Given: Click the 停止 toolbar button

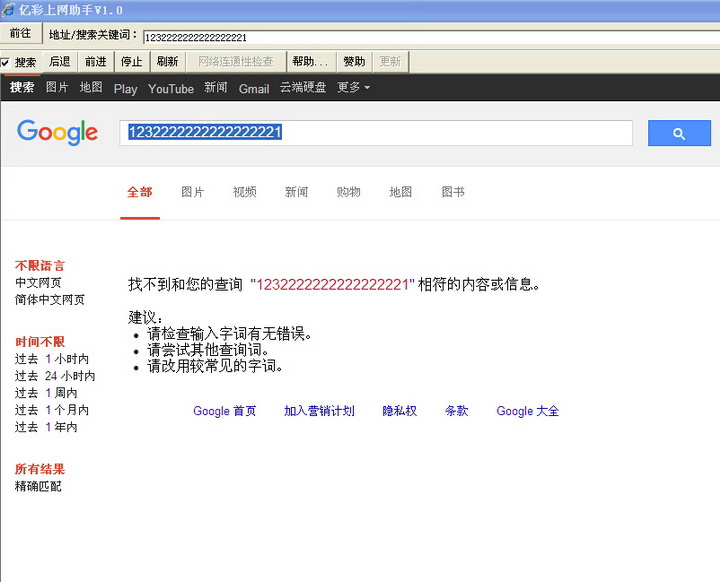Looking at the screenshot, I should (x=132, y=62).
